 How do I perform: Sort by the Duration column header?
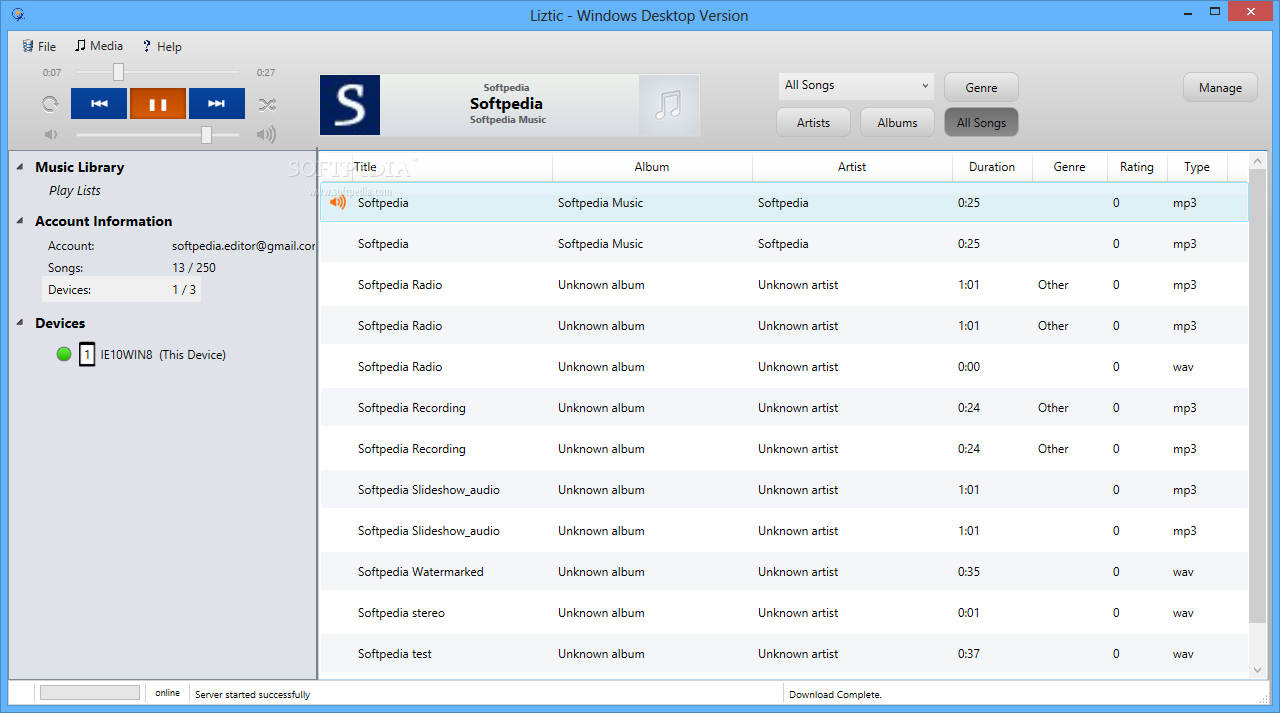tap(992, 167)
